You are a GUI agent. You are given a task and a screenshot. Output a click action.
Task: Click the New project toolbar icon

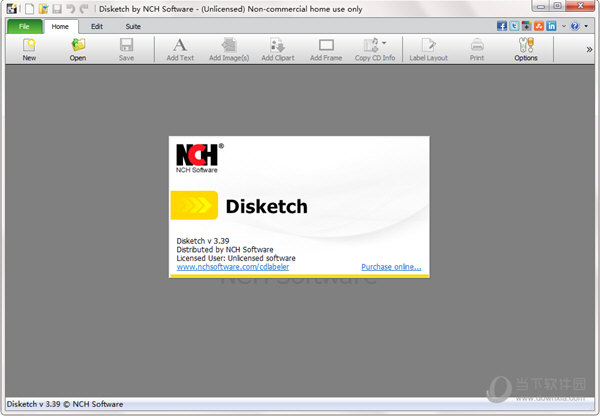29,48
